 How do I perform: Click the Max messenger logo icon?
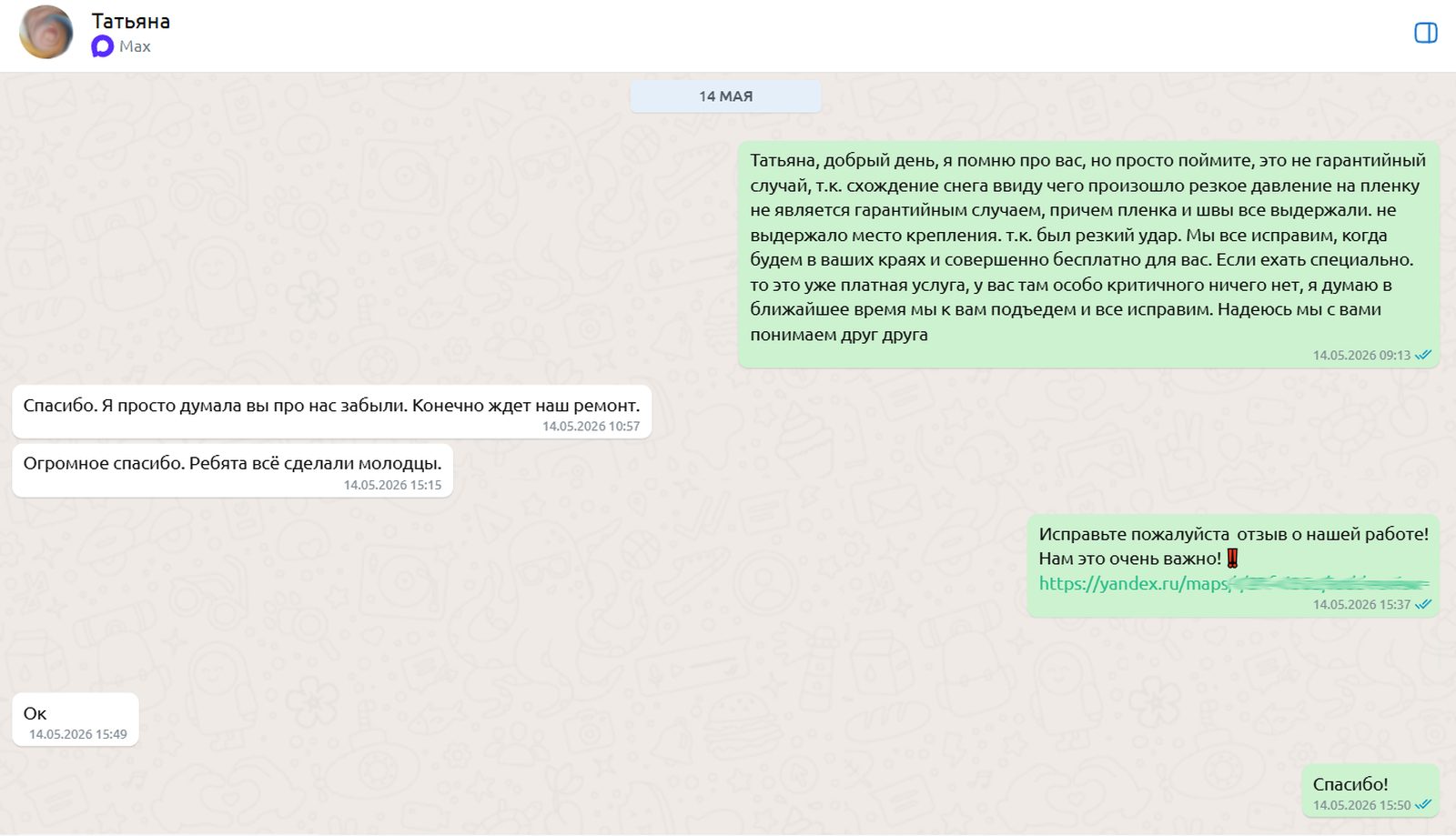tap(102, 46)
